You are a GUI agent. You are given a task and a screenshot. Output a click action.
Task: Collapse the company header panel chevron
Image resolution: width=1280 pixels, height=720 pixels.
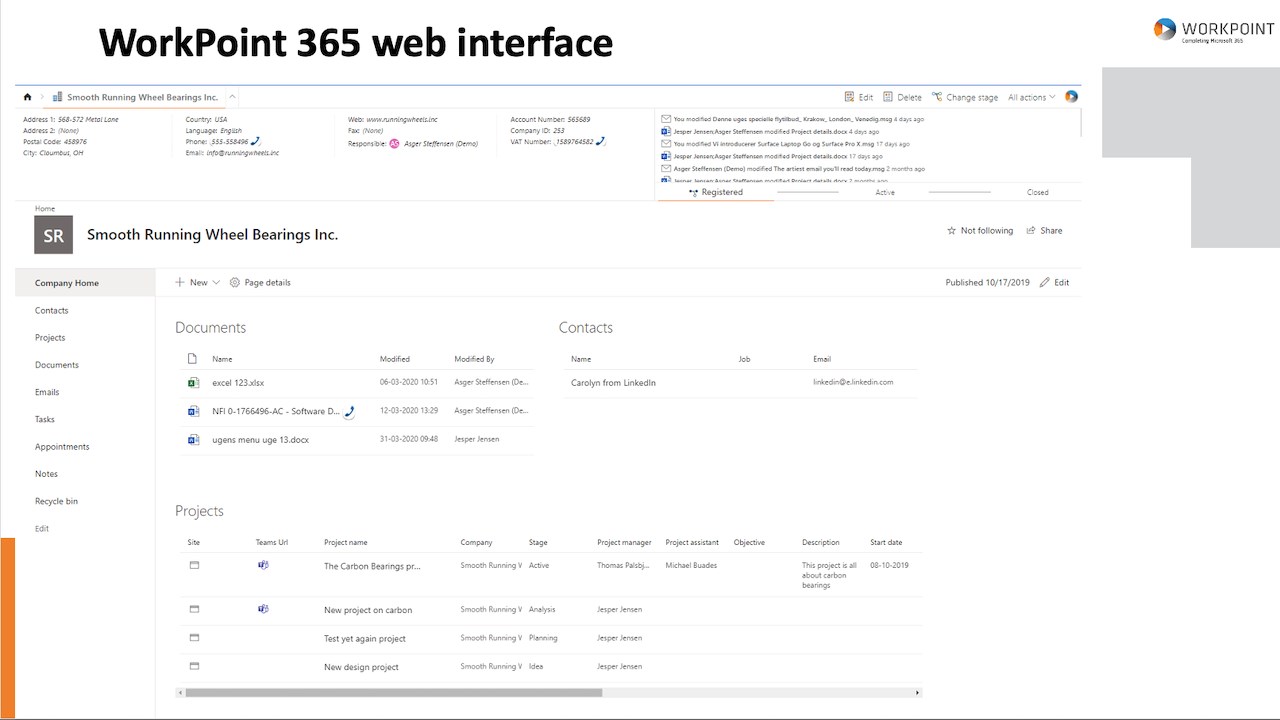232,97
